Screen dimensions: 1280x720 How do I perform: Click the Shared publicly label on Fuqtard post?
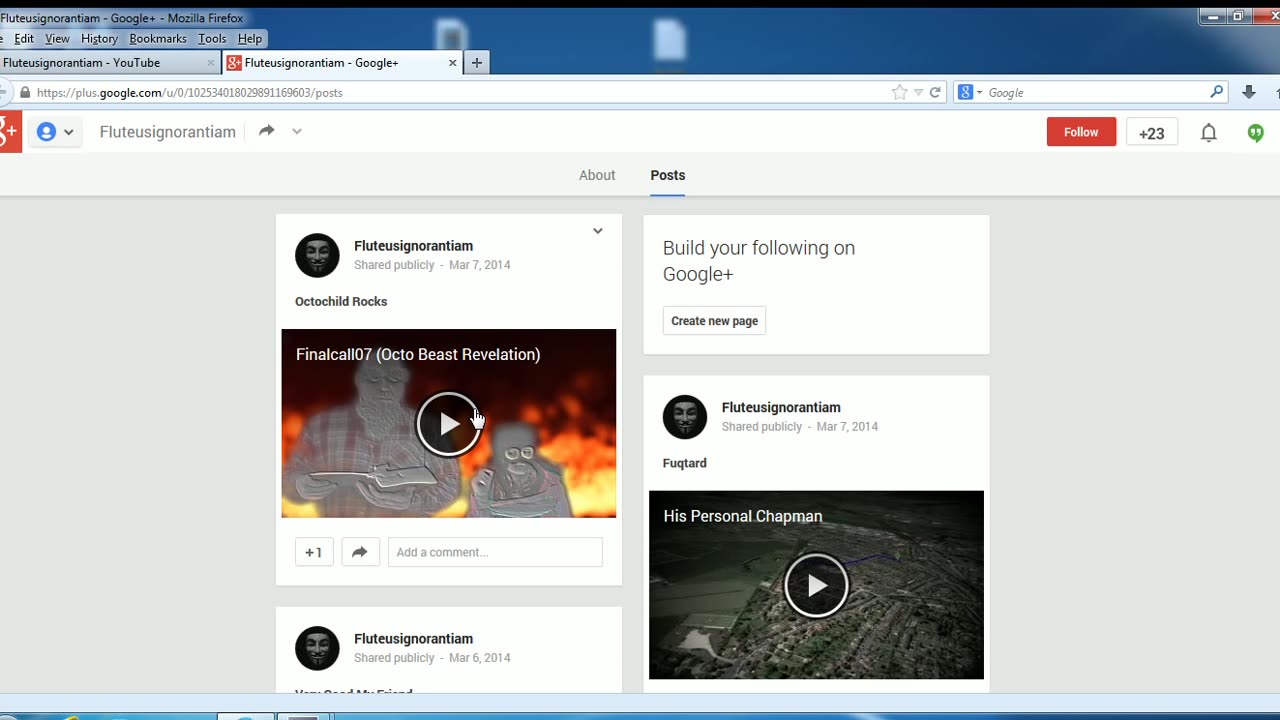coord(762,427)
